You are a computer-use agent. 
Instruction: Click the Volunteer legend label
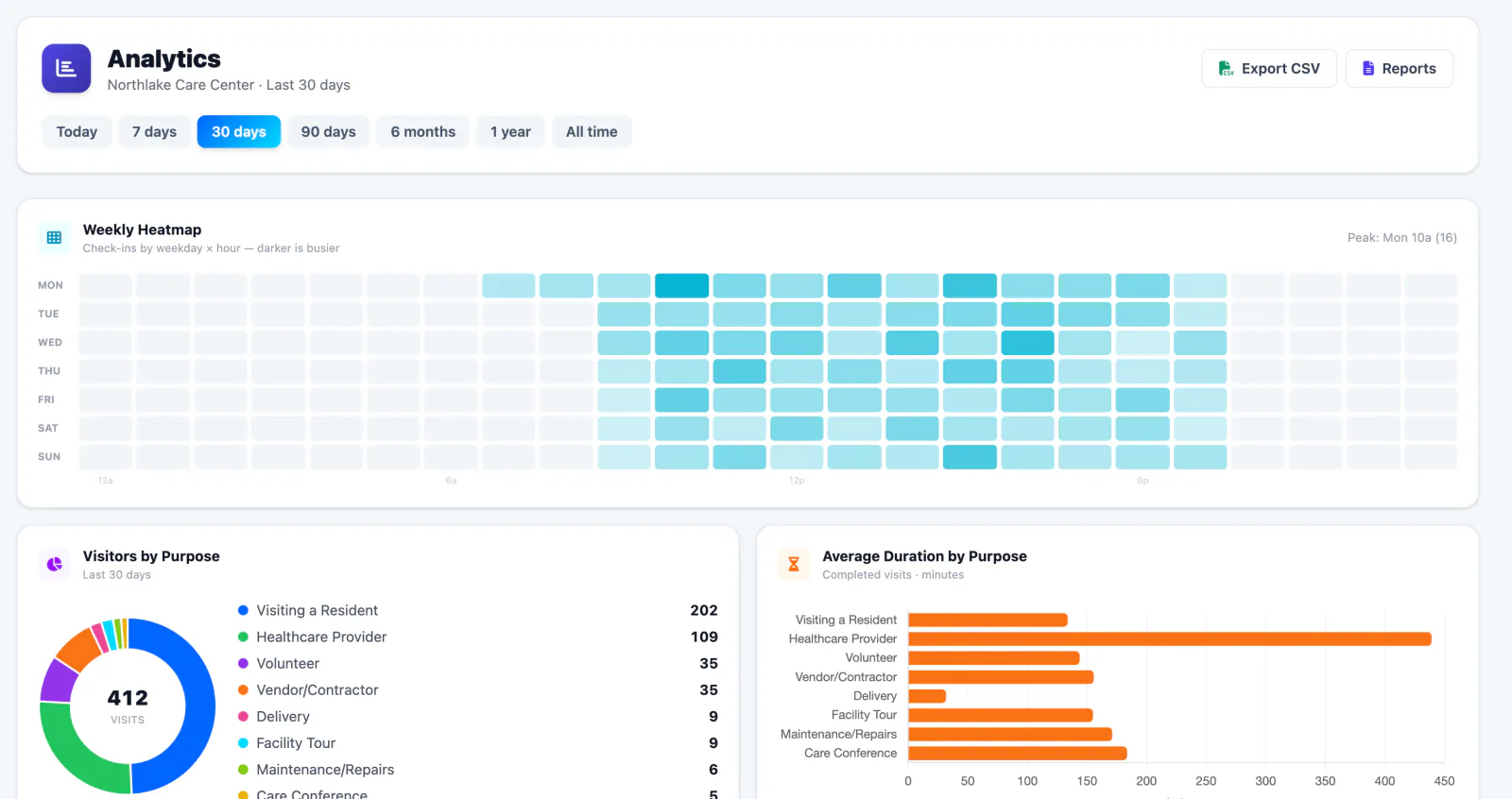click(287, 663)
